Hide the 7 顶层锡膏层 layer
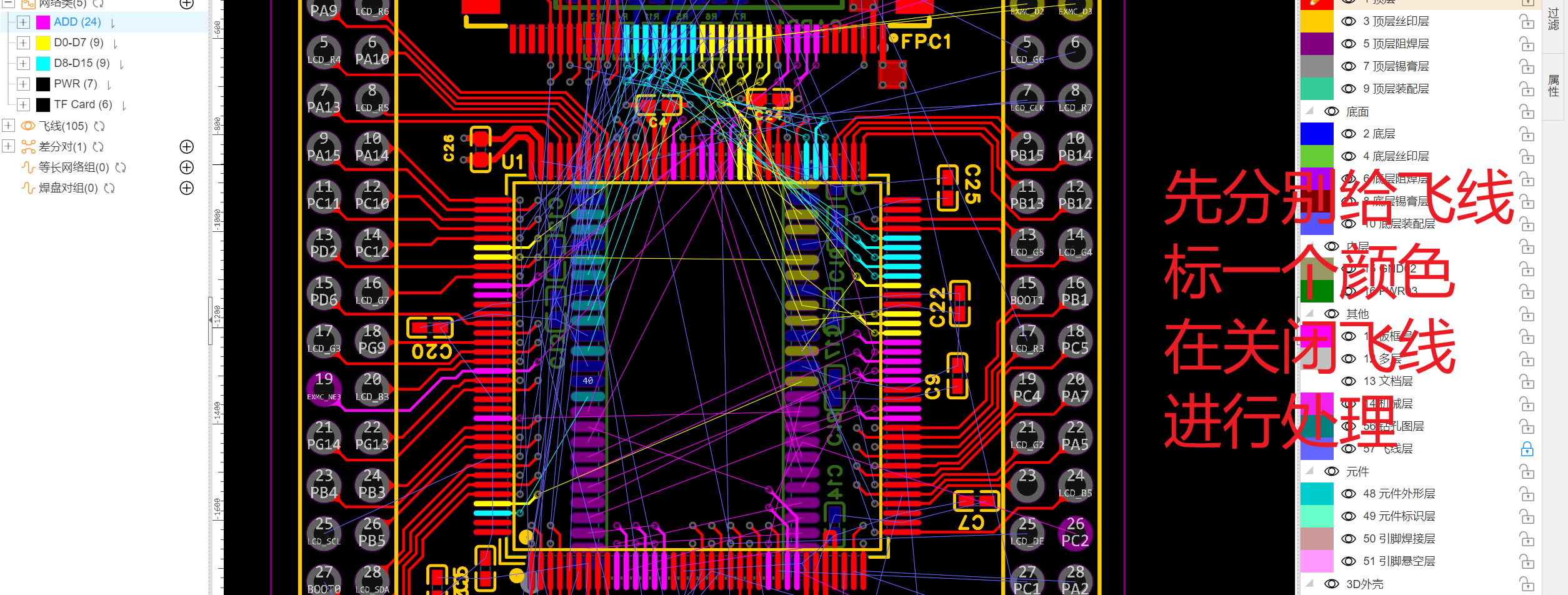 coord(1349,66)
